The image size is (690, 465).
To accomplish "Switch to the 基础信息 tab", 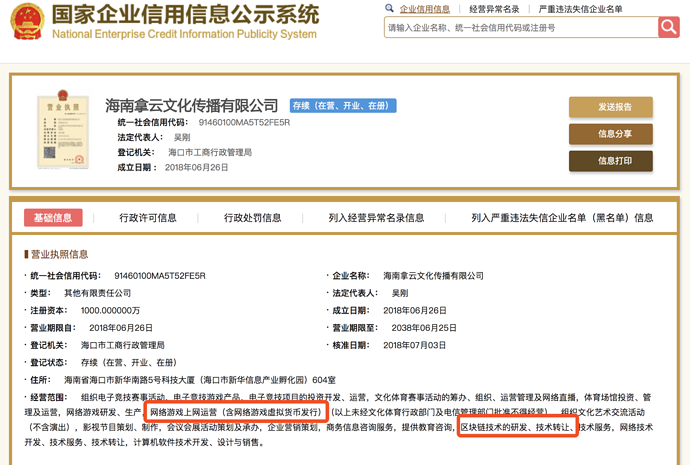I will [53, 218].
